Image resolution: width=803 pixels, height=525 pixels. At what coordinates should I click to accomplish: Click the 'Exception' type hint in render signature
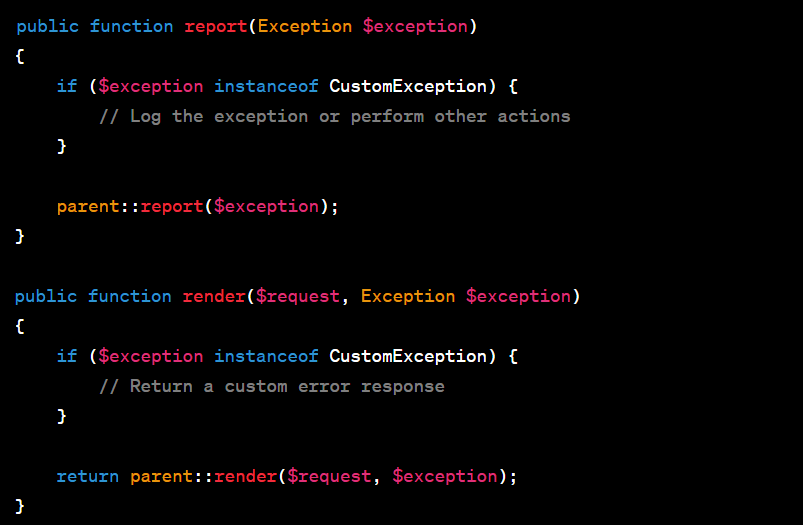pos(408,297)
